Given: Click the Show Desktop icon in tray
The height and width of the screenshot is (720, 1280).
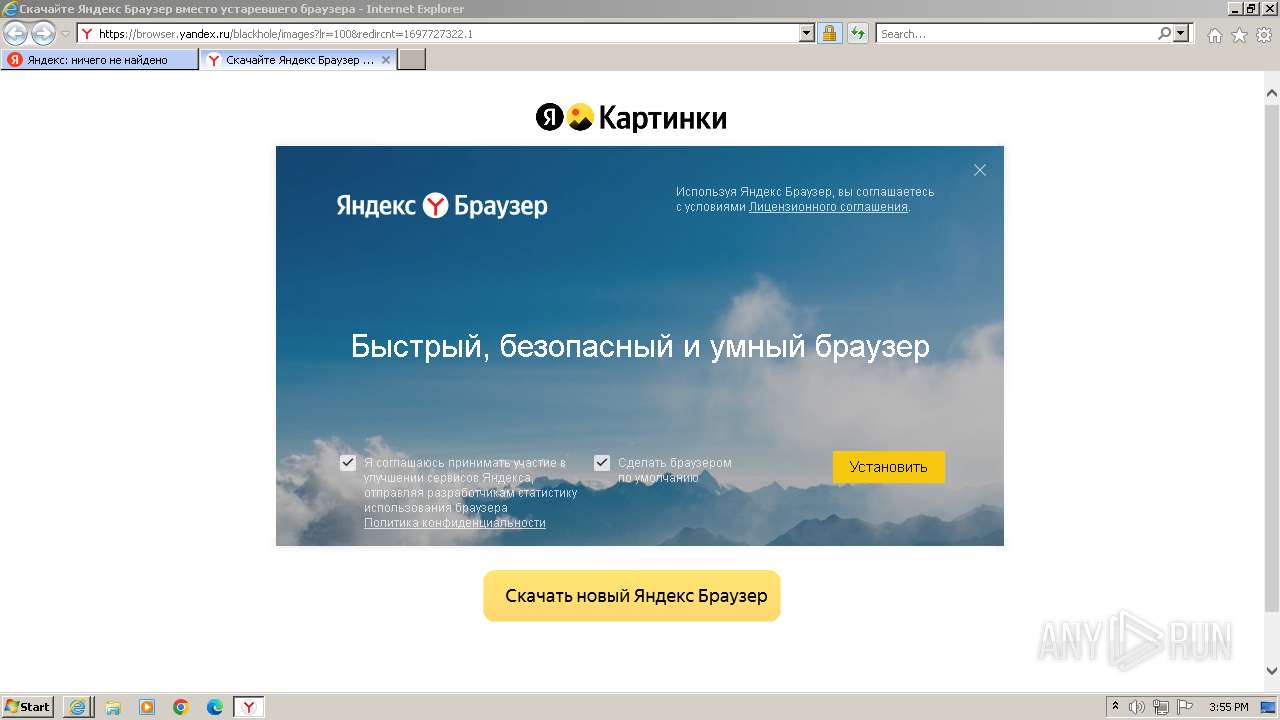Looking at the screenshot, I should 1268,707.
